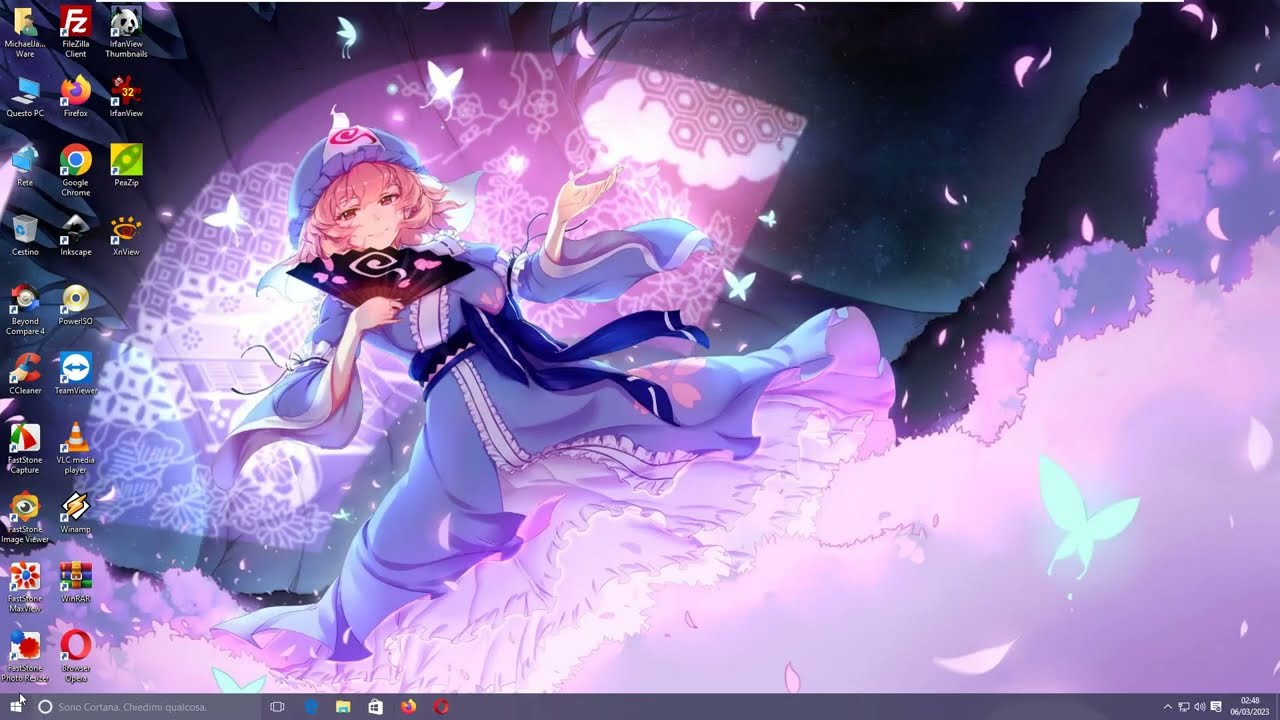The height and width of the screenshot is (720, 1280).
Task: Open Task View on the taskbar
Action: [x=278, y=706]
